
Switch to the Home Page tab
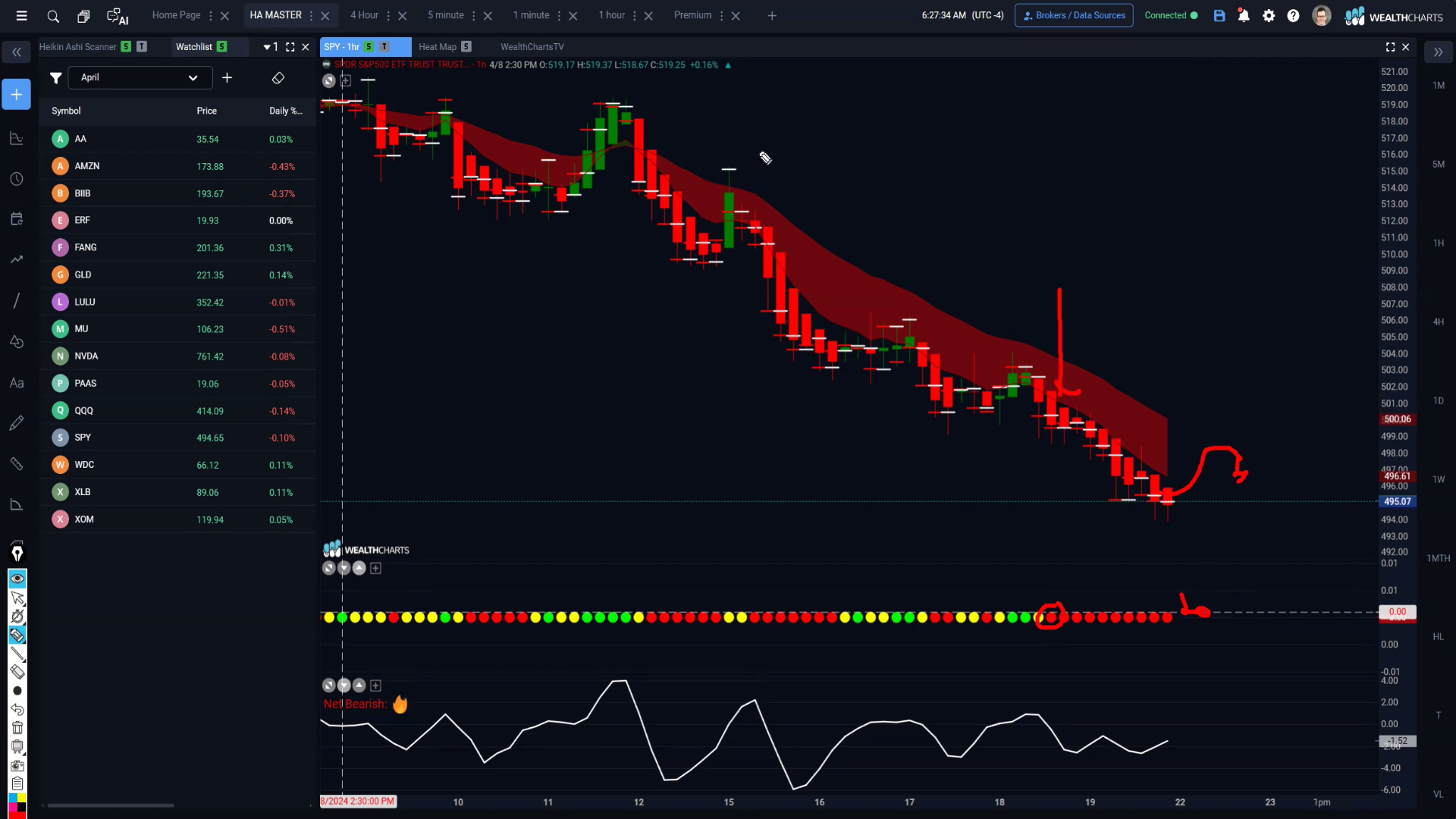pyautogui.click(x=176, y=15)
